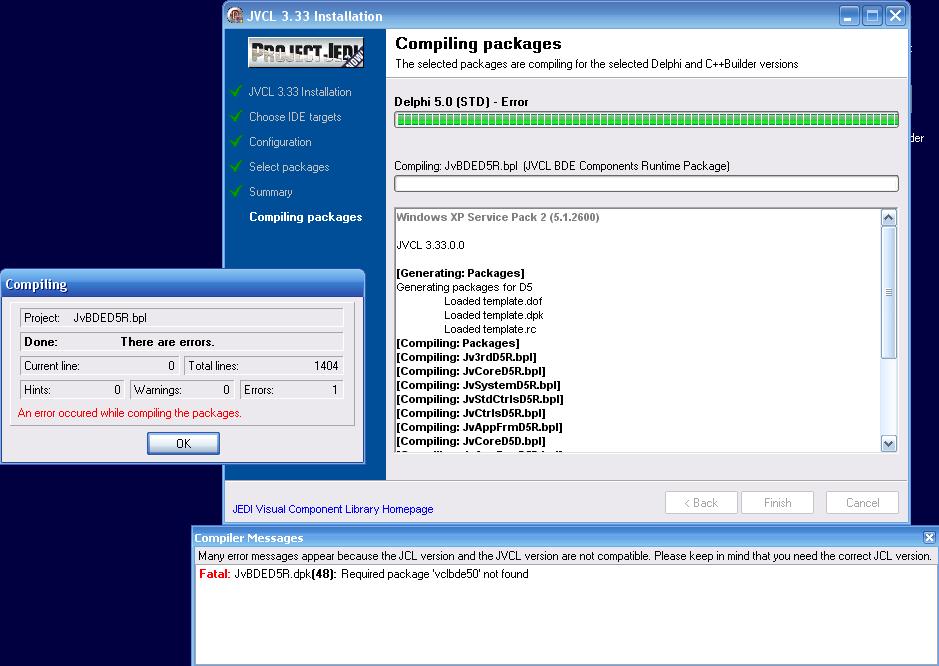Click the disabled Back button
The width and height of the screenshot is (939, 666).
point(701,502)
